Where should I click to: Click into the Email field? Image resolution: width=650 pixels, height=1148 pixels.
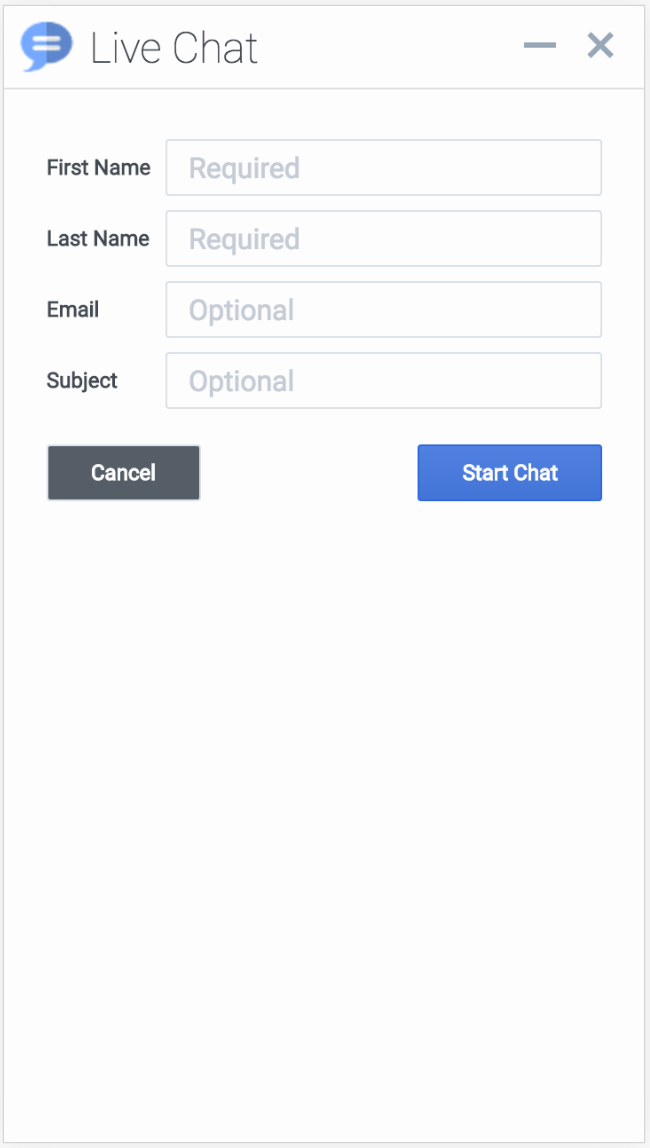pyautogui.click(x=383, y=310)
